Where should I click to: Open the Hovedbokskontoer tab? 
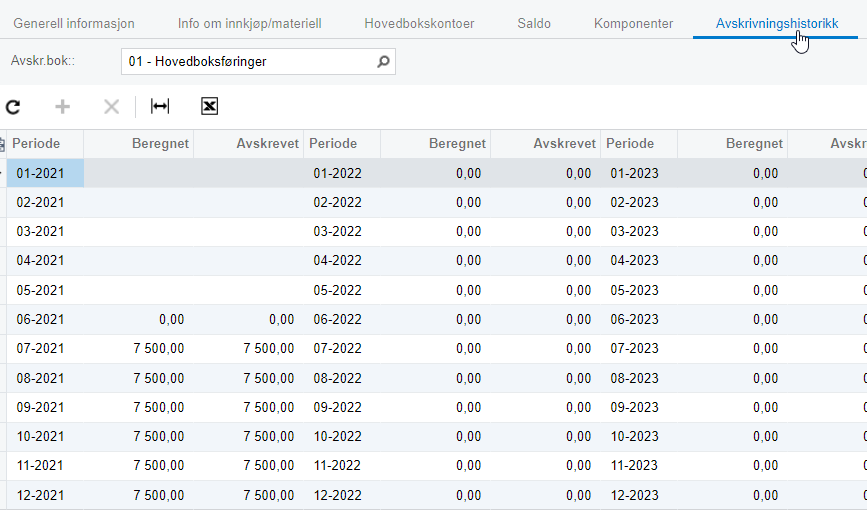pos(419,23)
